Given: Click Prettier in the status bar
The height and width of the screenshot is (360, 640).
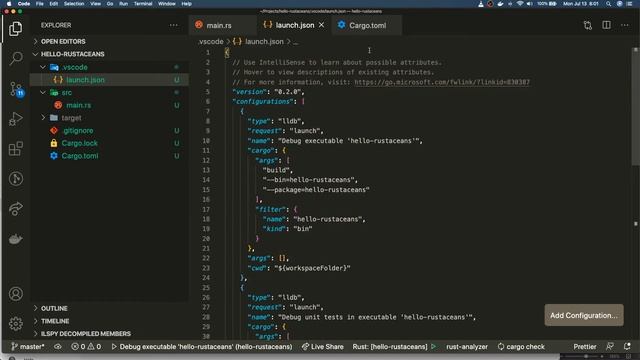Looking at the screenshot, I should (584, 347).
